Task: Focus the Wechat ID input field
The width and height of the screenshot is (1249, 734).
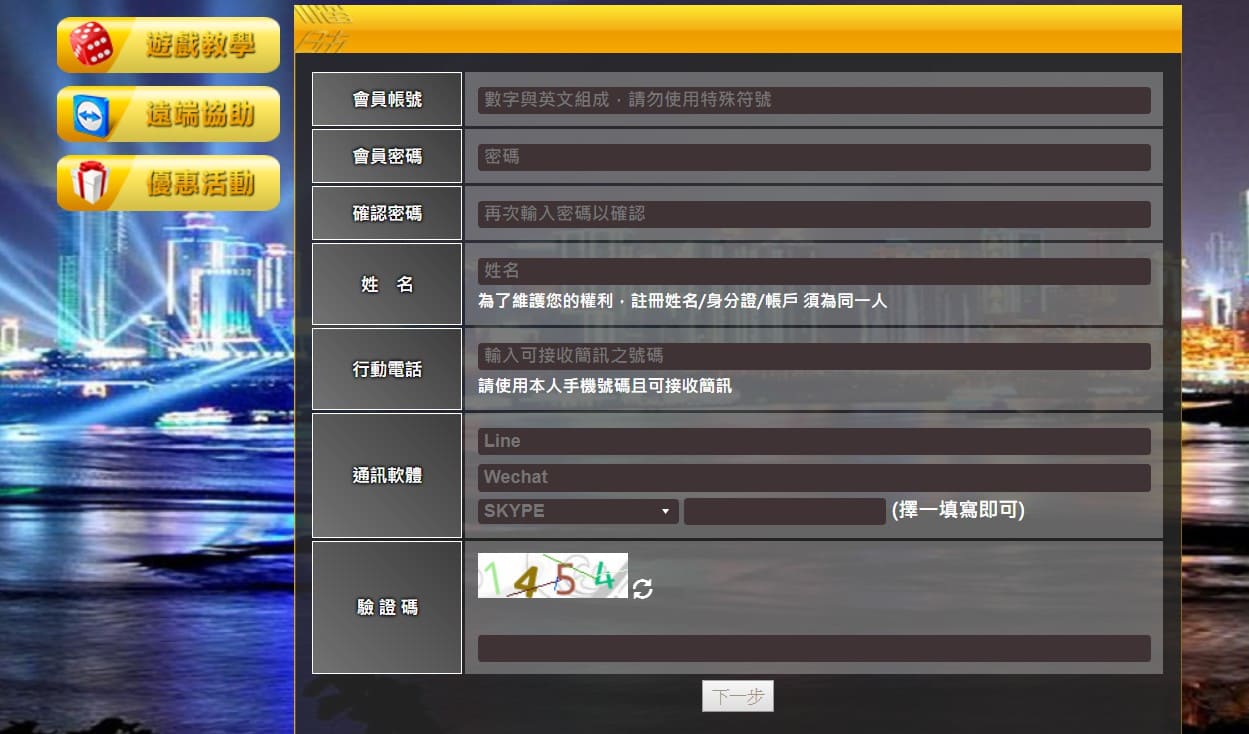Action: point(814,477)
